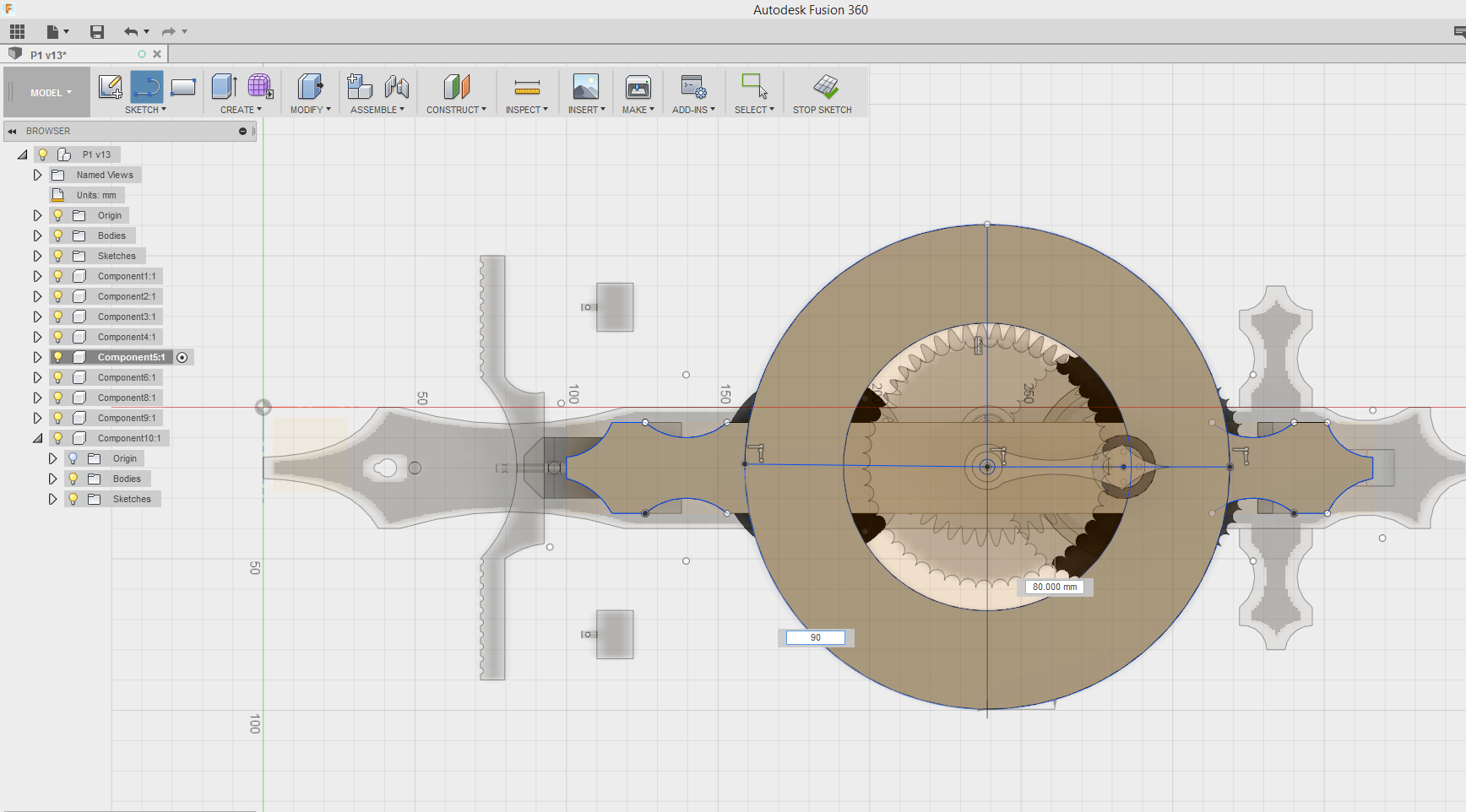Image resolution: width=1466 pixels, height=812 pixels.
Task: Open the CREATE menu
Action: [x=241, y=110]
